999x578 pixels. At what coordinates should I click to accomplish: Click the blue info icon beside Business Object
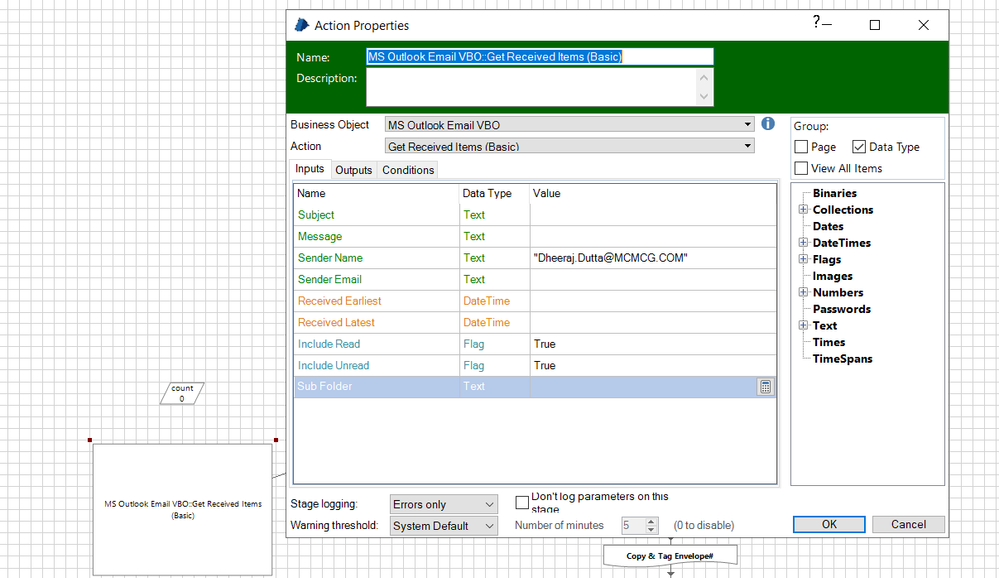pyautogui.click(x=768, y=124)
